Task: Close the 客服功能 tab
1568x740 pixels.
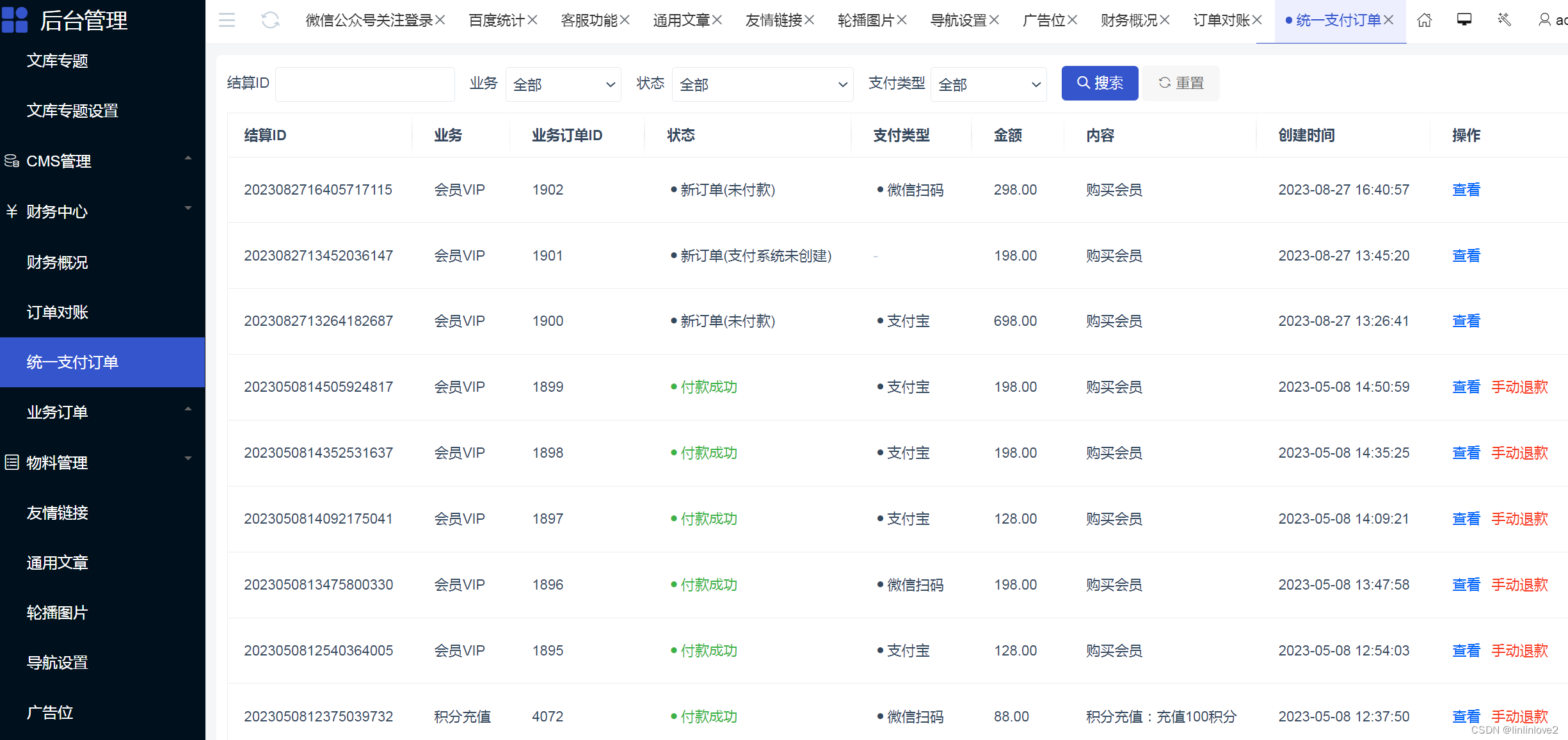Action: (x=625, y=20)
